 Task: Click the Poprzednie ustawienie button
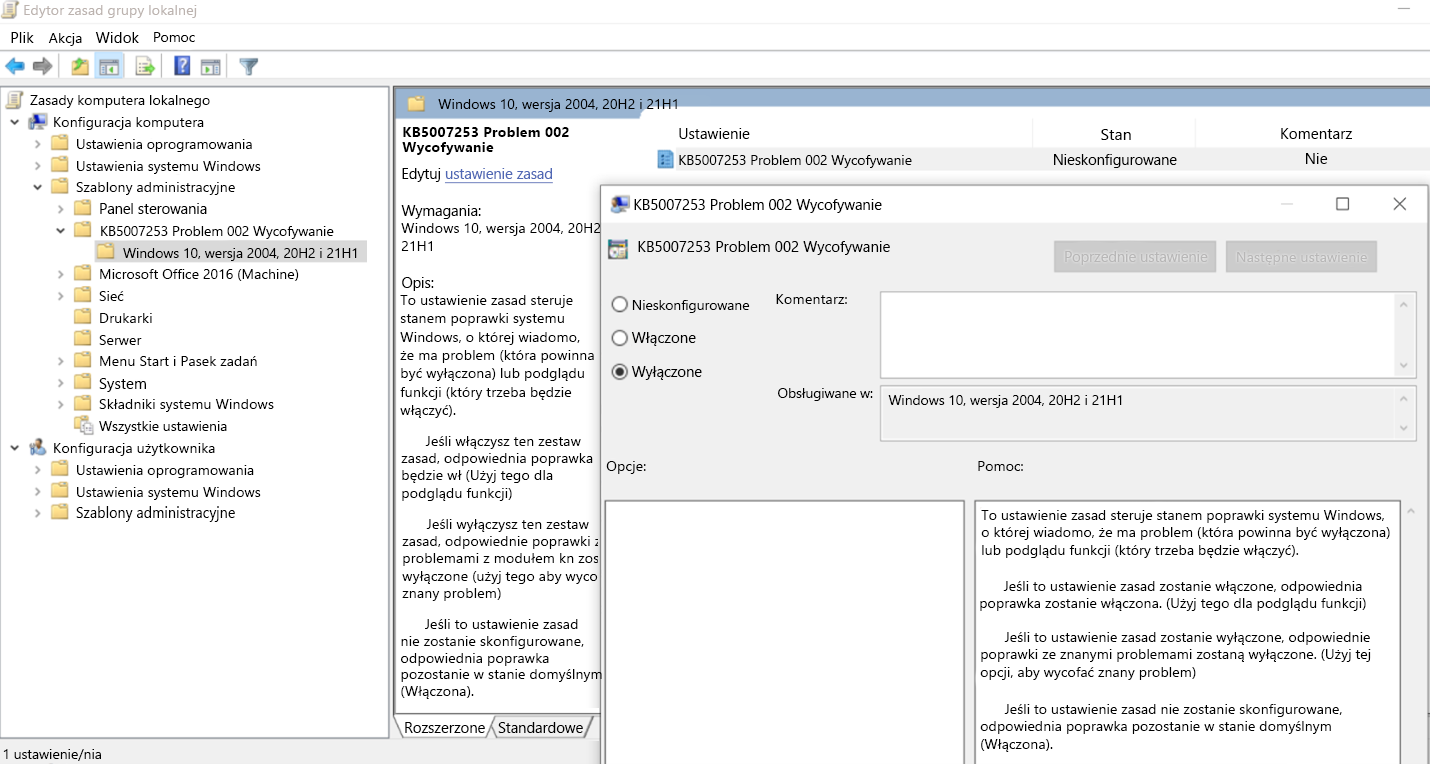[x=1135, y=257]
